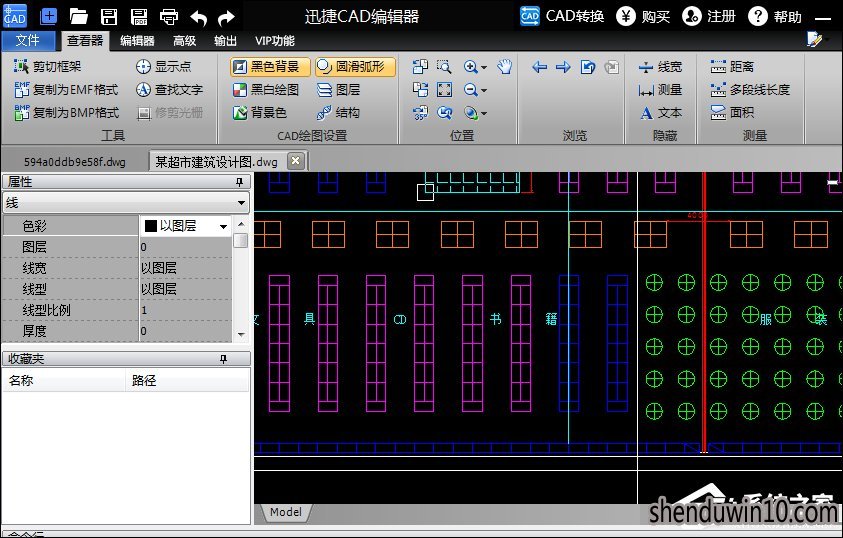This screenshot has height=538, width=843.
Task: Save the drawing with floppy icon
Action: (109, 17)
